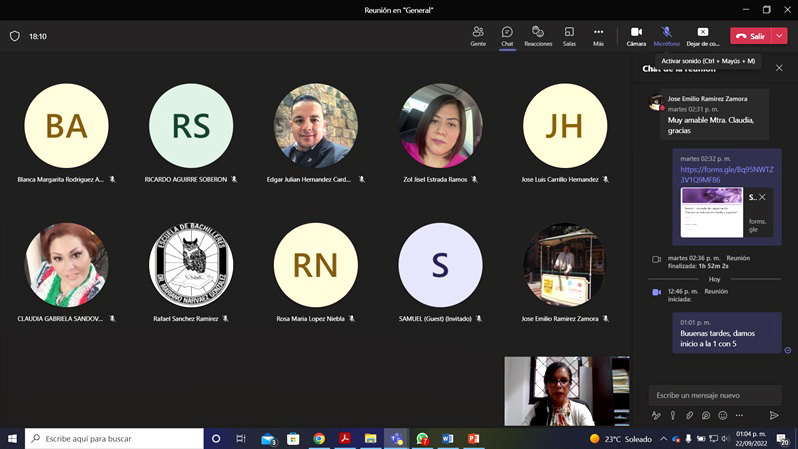Send the chat message
Screen dimensions: 798x449
[x=774, y=415]
